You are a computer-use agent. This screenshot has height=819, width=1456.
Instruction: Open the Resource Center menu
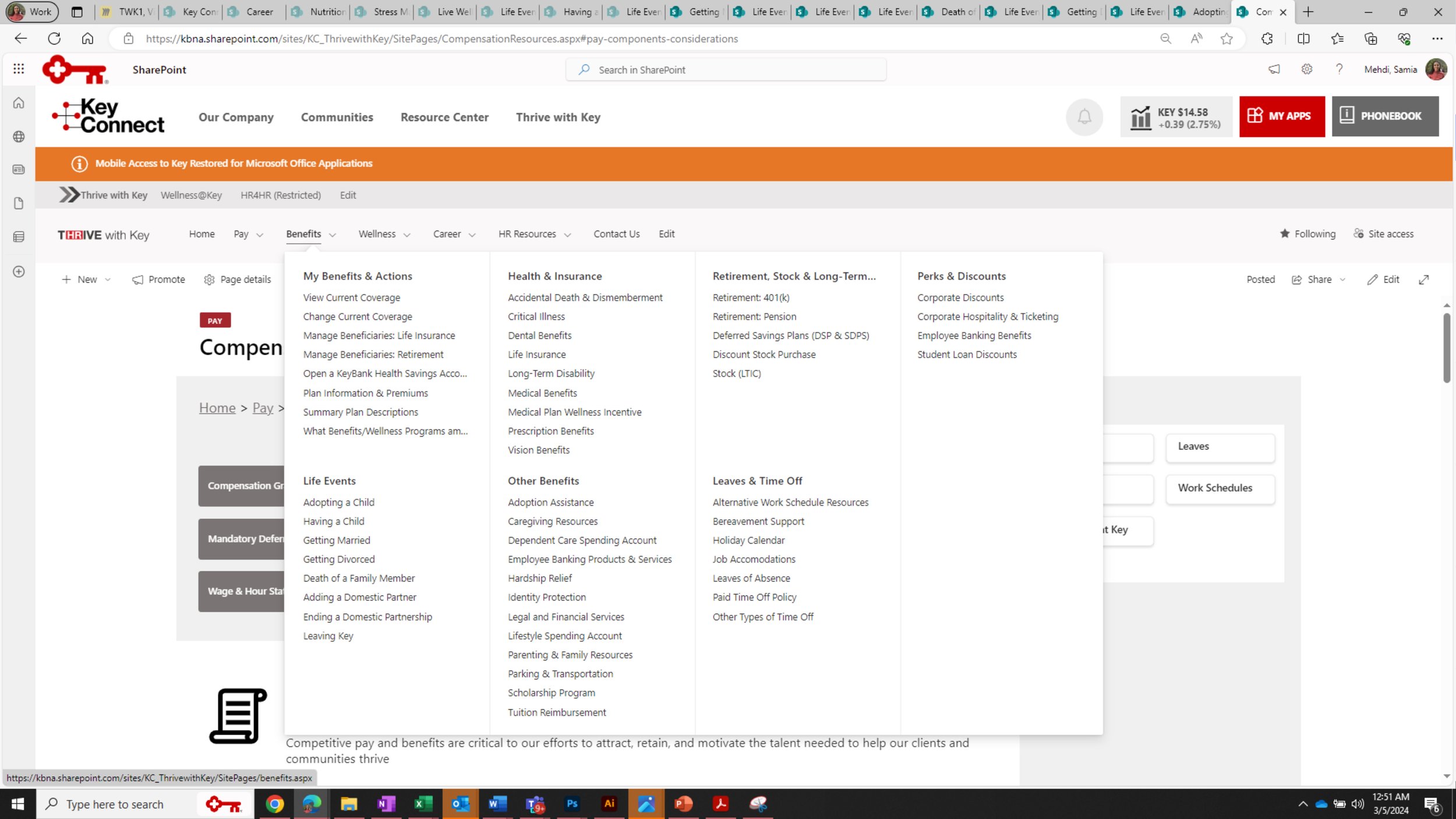click(x=444, y=117)
